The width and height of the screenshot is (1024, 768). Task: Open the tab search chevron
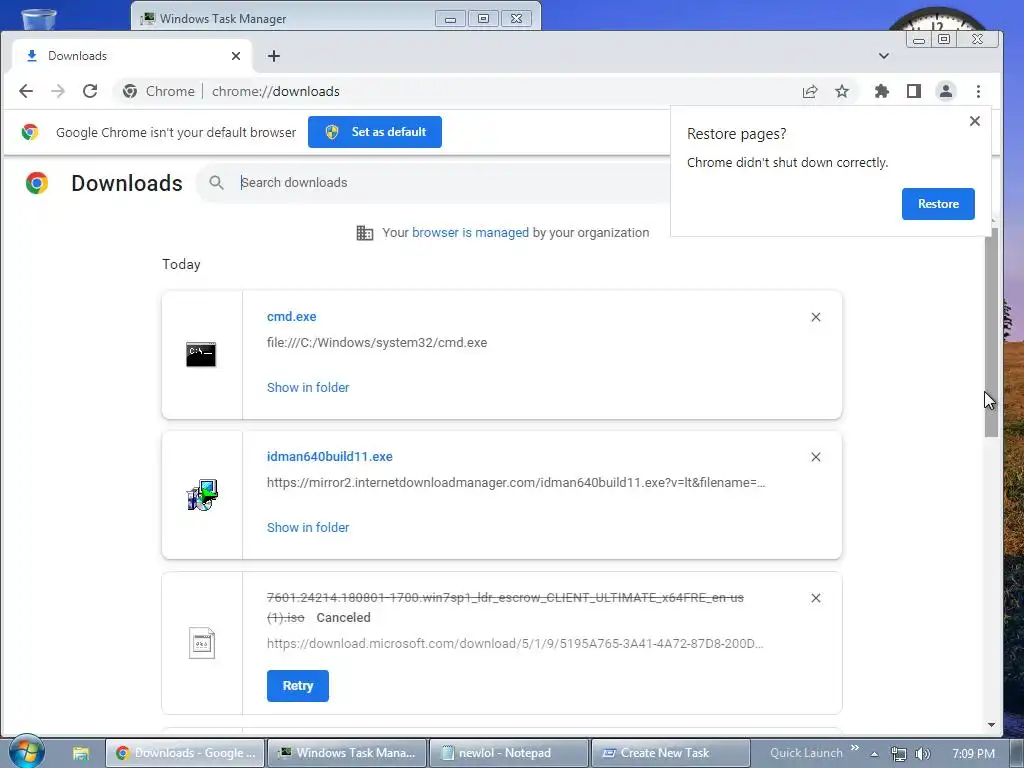click(x=884, y=56)
